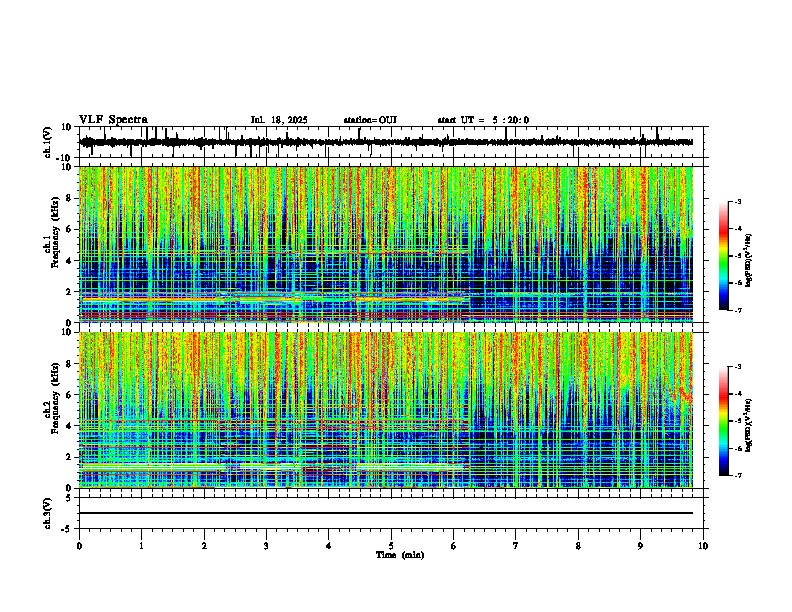
Task: Select the "ch.3(V)" axis label
Action: point(48,513)
